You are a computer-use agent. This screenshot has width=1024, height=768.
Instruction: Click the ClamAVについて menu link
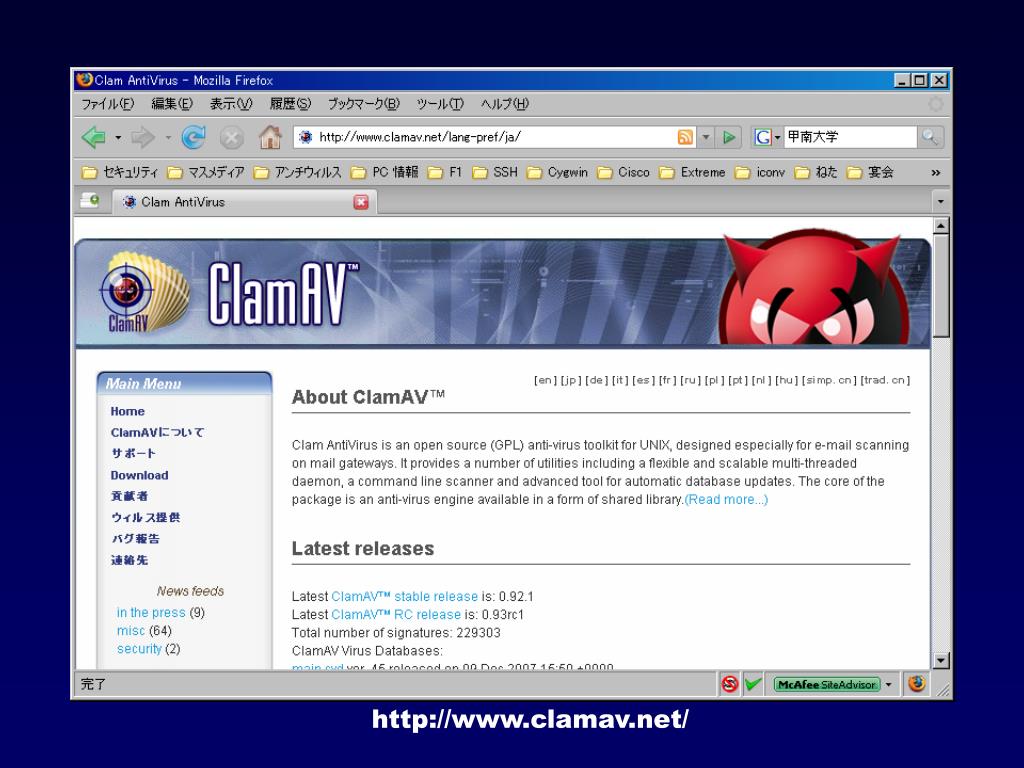coord(157,432)
